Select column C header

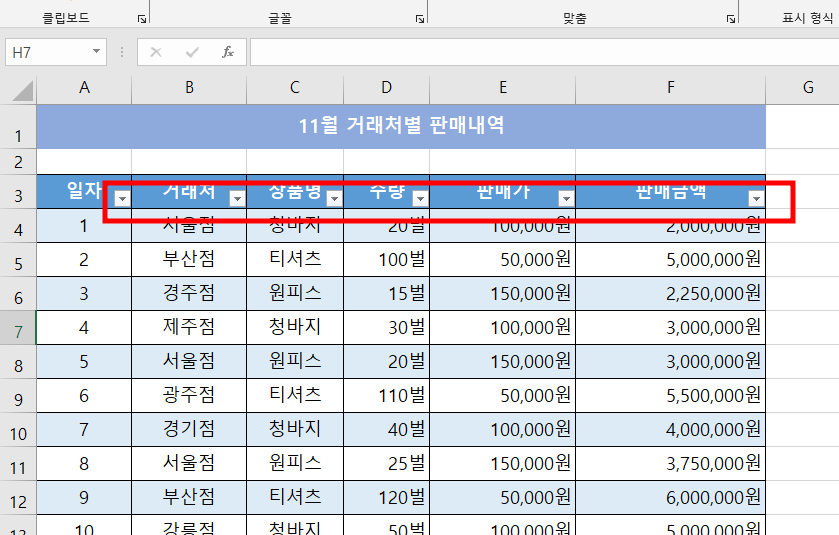point(295,88)
